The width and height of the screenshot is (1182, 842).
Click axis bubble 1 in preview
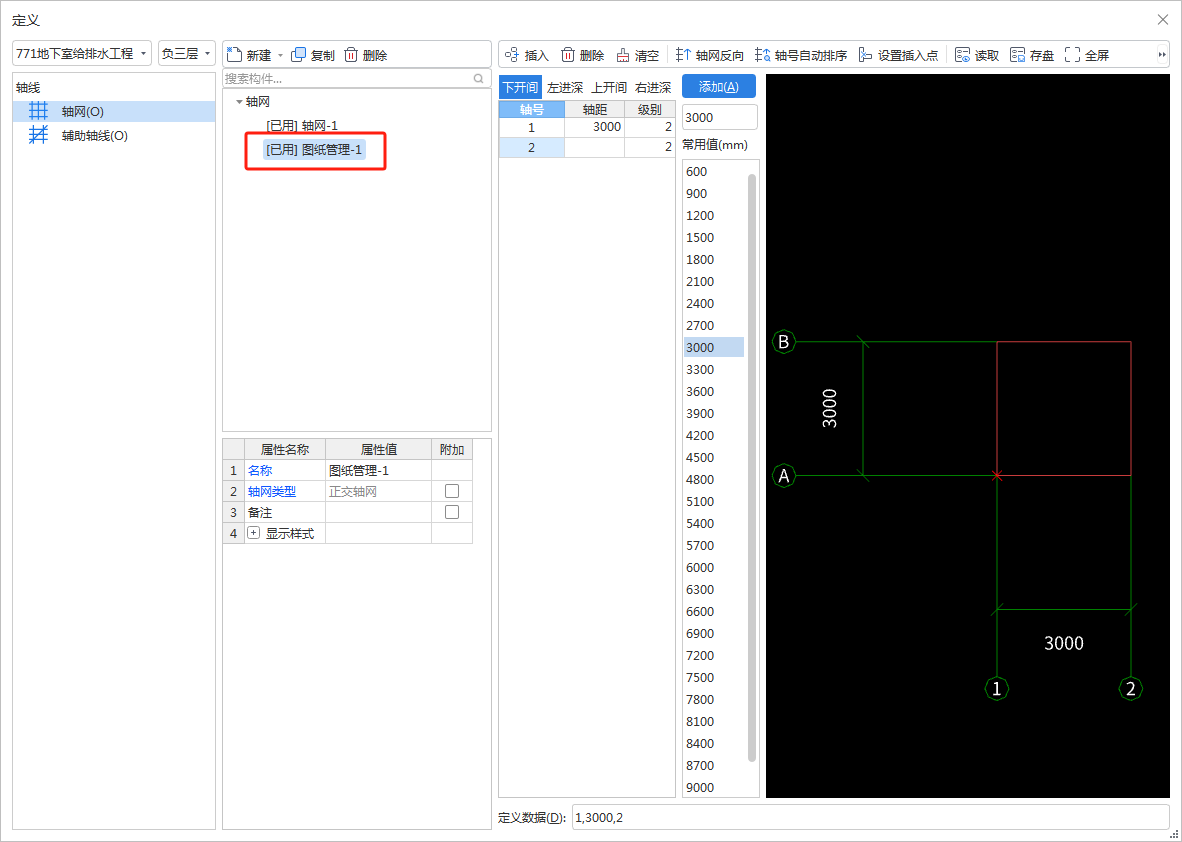(997, 688)
